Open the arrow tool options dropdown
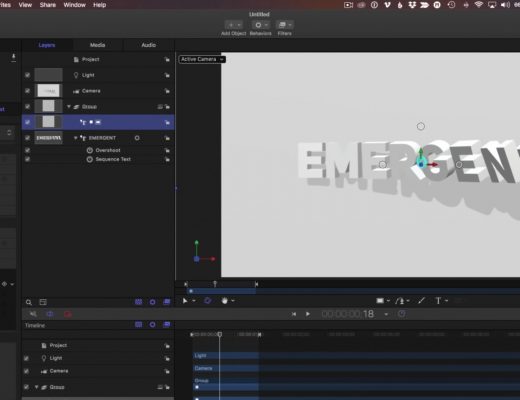This screenshot has width=520, height=400. point(194,301)
